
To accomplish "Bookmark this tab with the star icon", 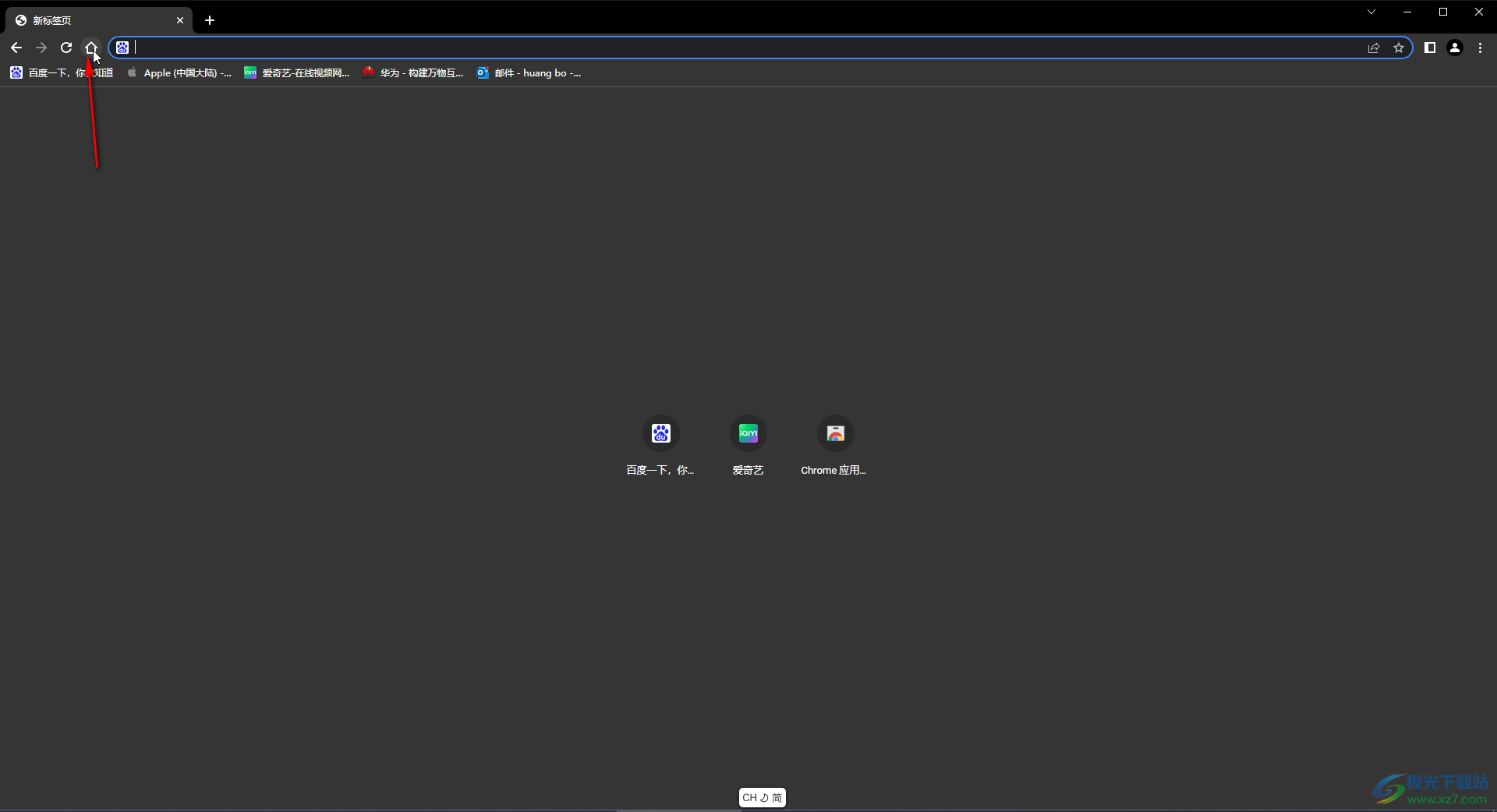I will 1399,48.
